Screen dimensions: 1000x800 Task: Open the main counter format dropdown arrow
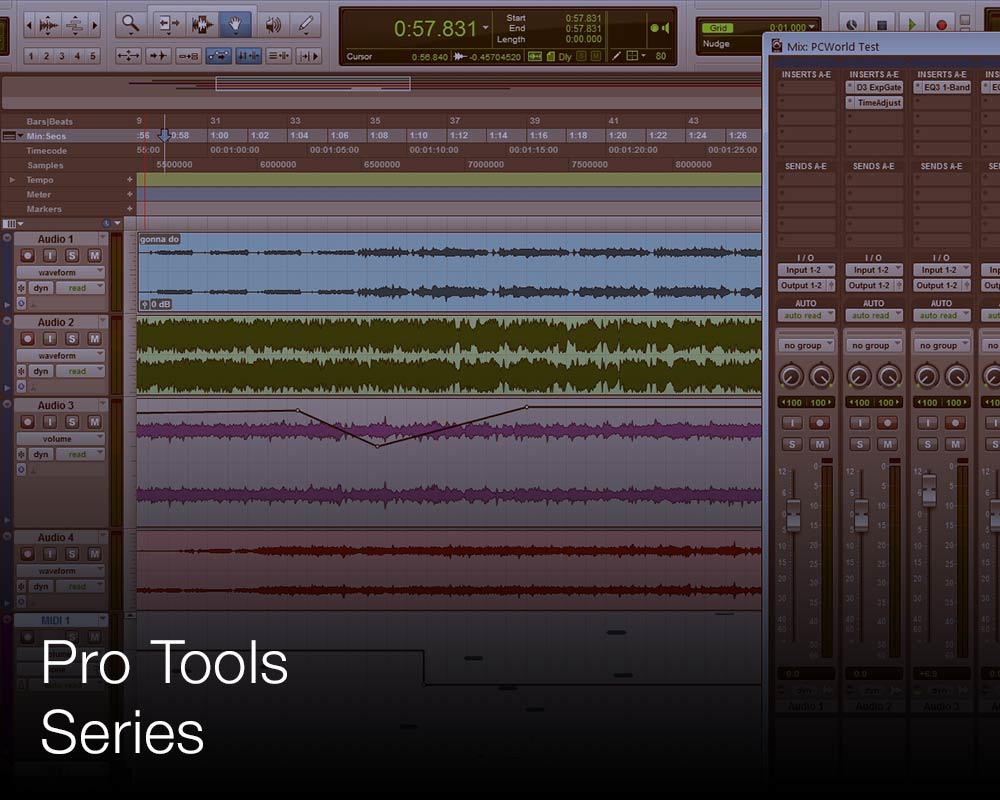tap(485, 27)
